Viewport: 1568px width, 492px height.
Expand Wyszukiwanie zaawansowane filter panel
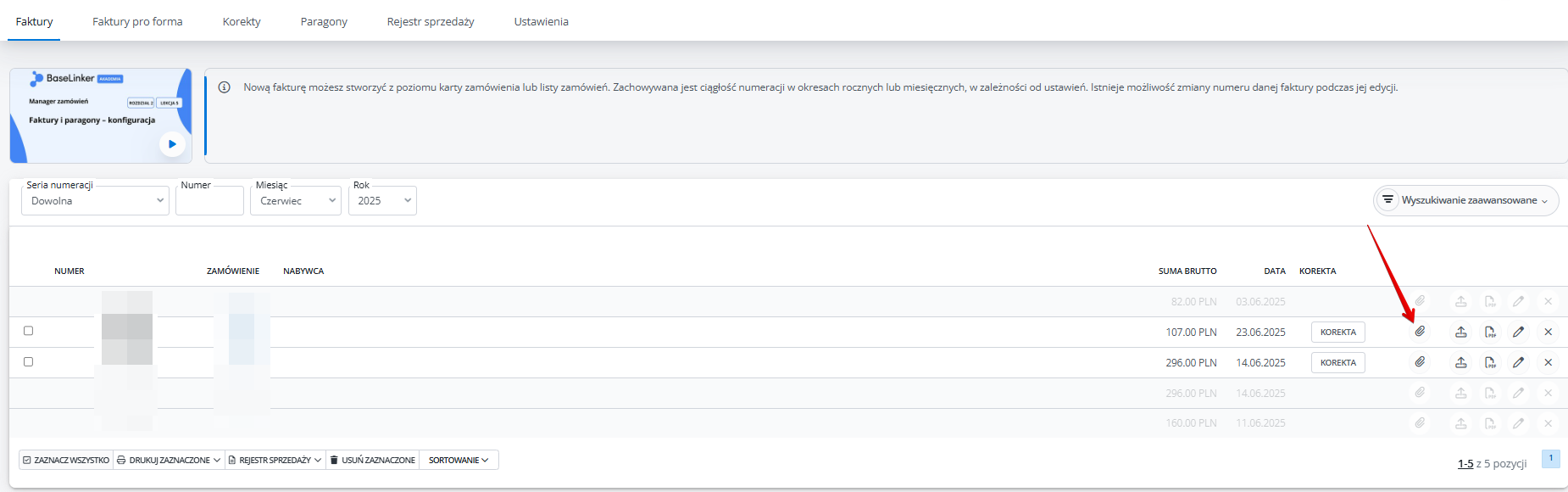pyautogui.click(x=1465, y=200)
